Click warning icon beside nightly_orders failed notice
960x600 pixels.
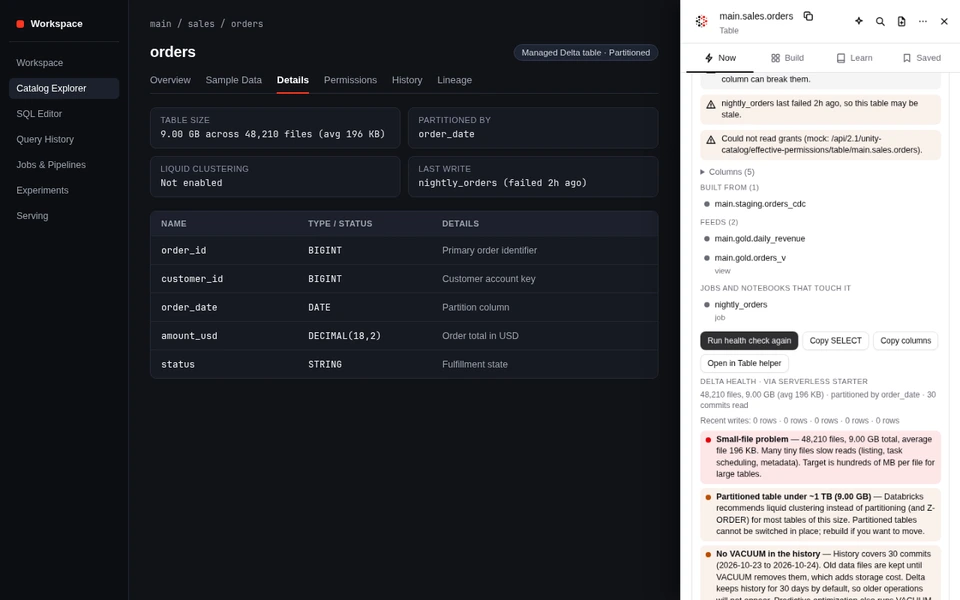711,104
